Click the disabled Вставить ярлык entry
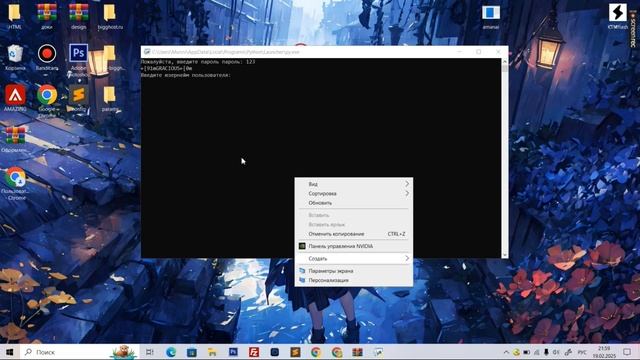The height and width of the screenshot is (360, 640). (x=353, y=224)
